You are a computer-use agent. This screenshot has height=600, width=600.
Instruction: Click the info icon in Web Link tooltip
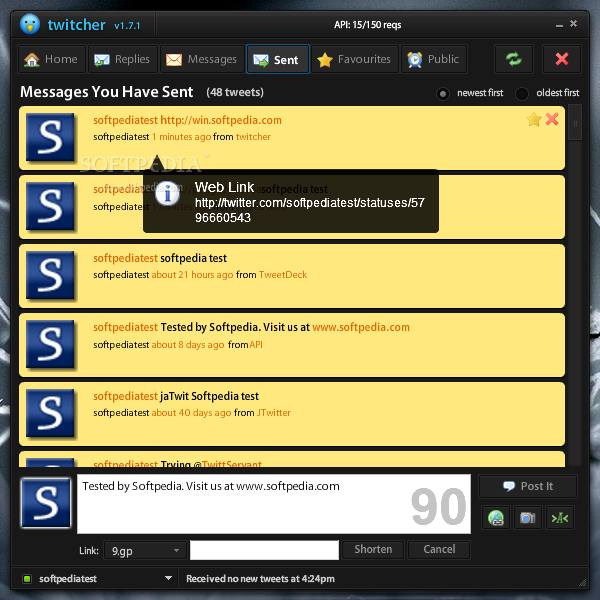tap(168, 194)
